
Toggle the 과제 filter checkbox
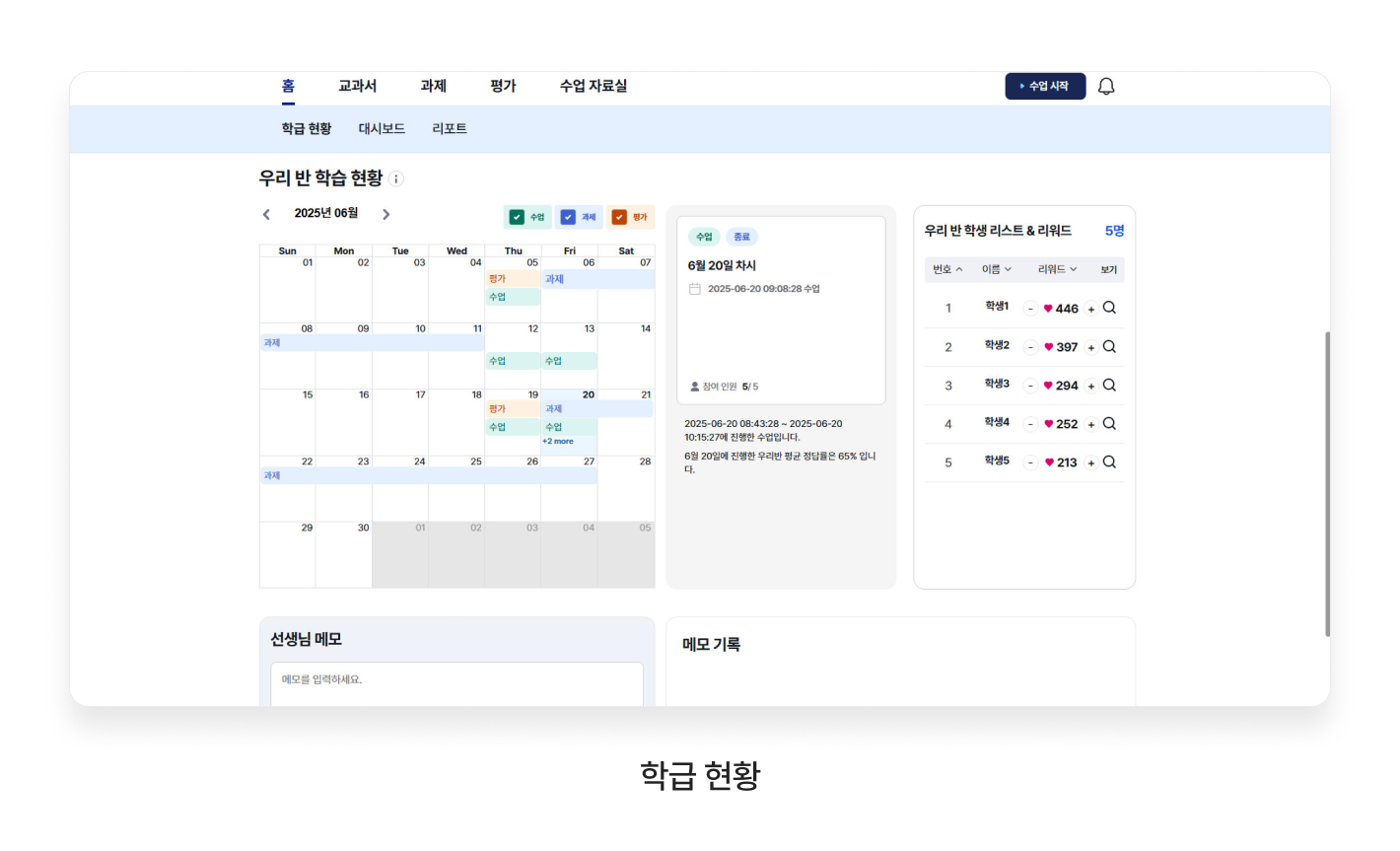point(568,217)
